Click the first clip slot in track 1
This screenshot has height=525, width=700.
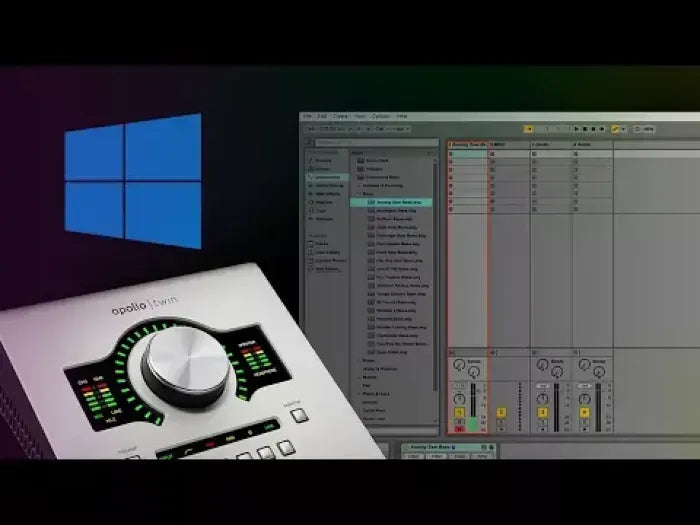(467, 155)
